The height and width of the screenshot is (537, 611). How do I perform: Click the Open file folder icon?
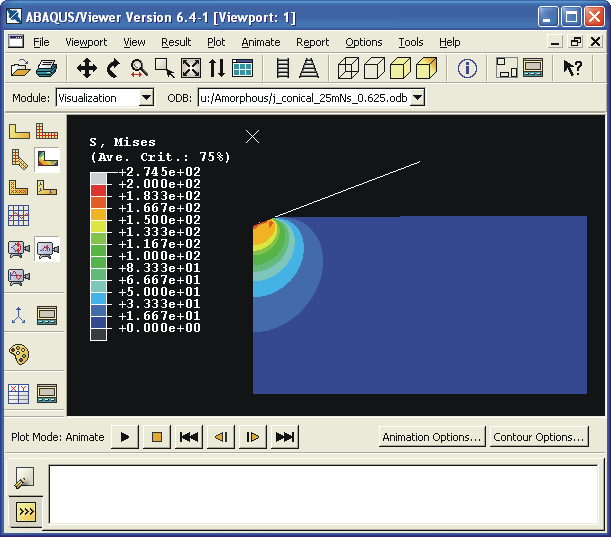click(x=19, y=68)
